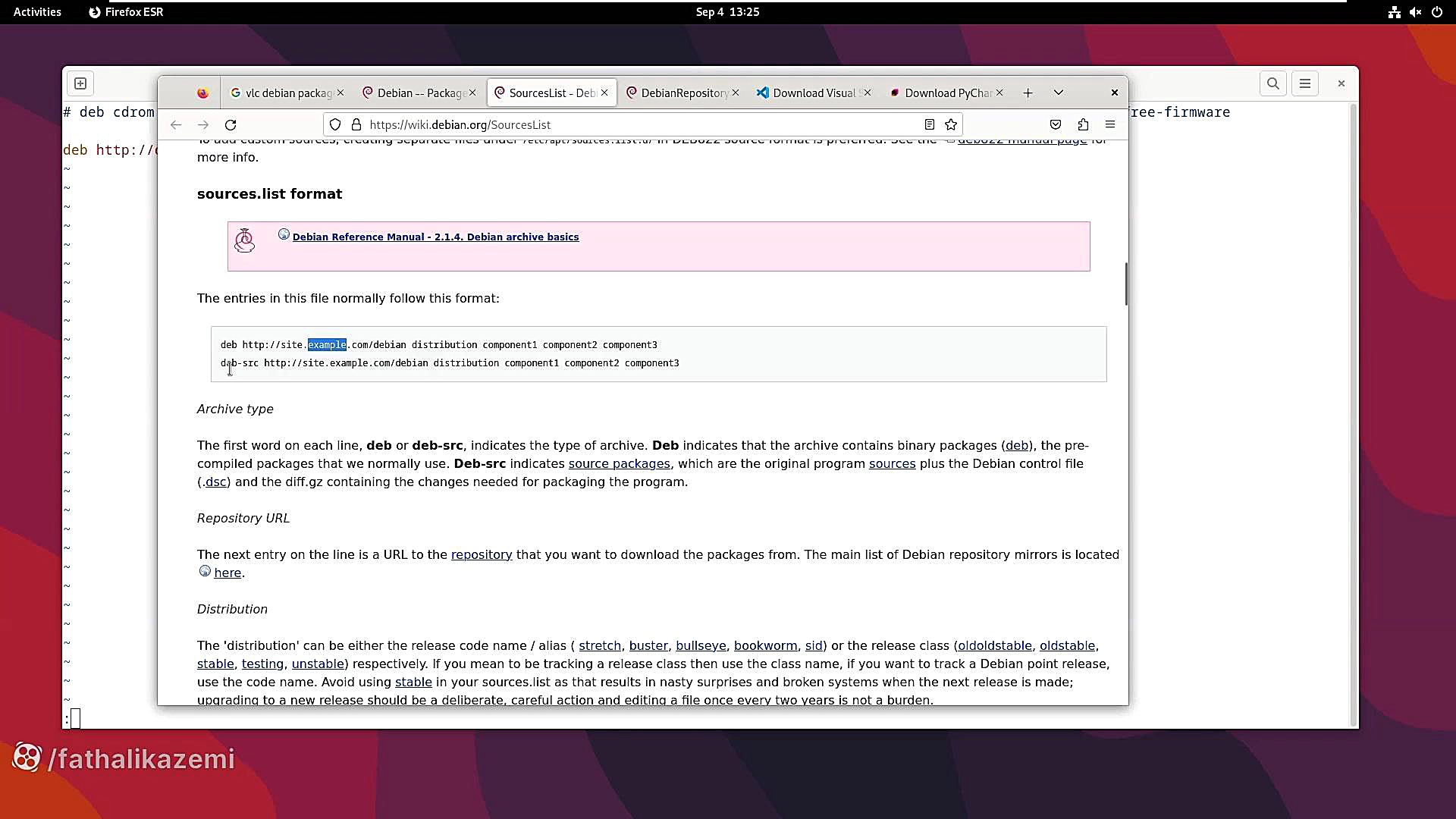
Task: Open the Firefox hamburger application menu
Action: point(1110,124)
